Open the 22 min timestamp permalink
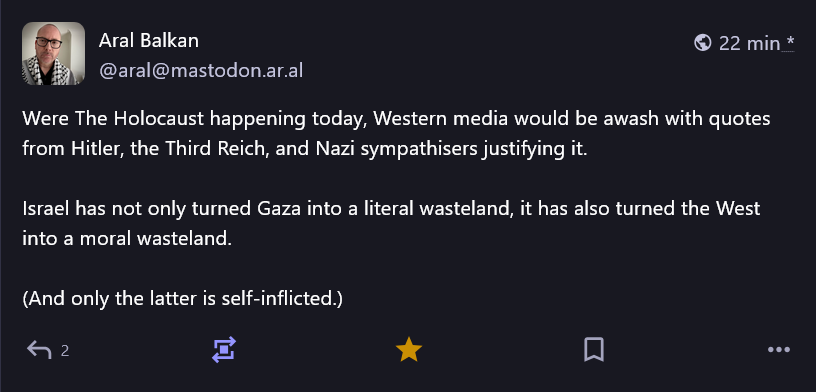This screenshot has width=816, height=392. pyautogui.click(x=749, y=43)
